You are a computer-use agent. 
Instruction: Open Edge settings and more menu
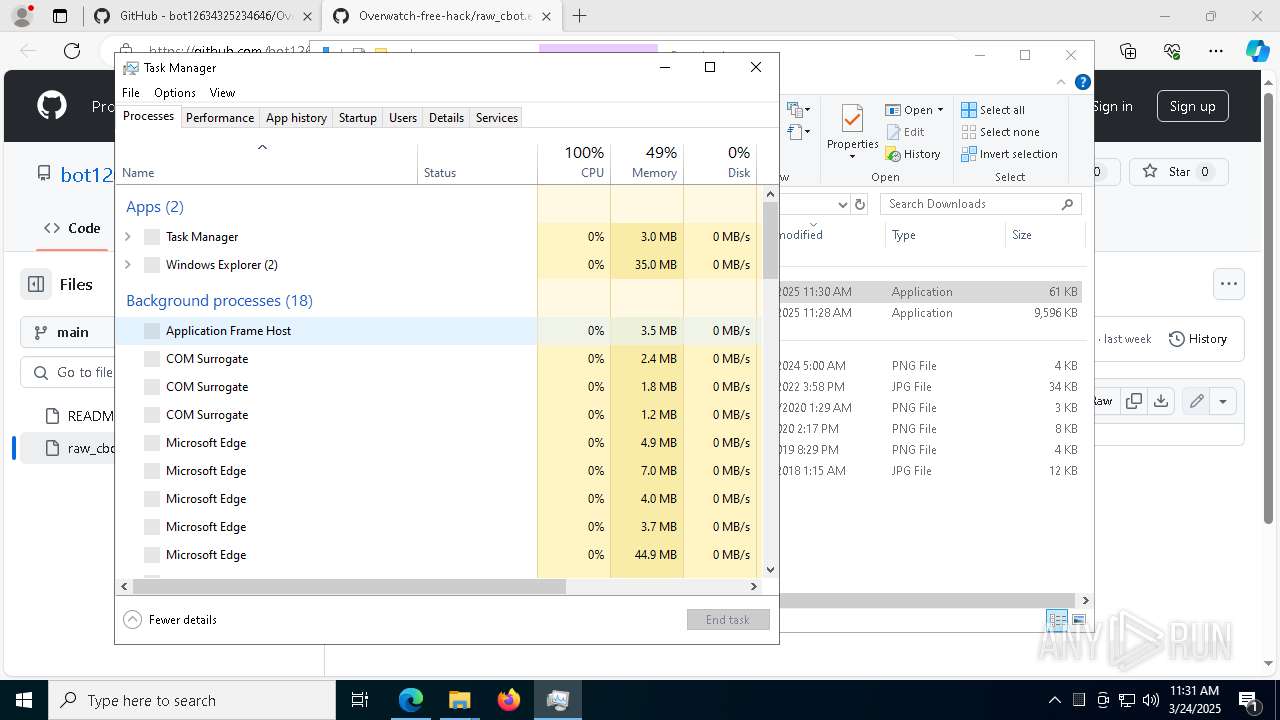click(1216, 51)
